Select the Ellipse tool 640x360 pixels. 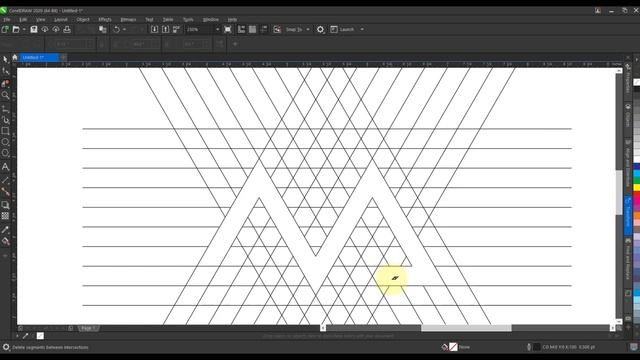(5, 142)
